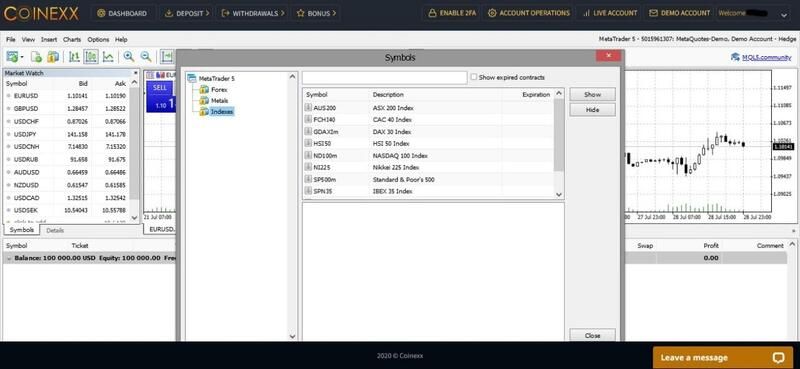Open the Bonus dropdown in header
This screenshot has width=800, height=369.
pos(316,13)
